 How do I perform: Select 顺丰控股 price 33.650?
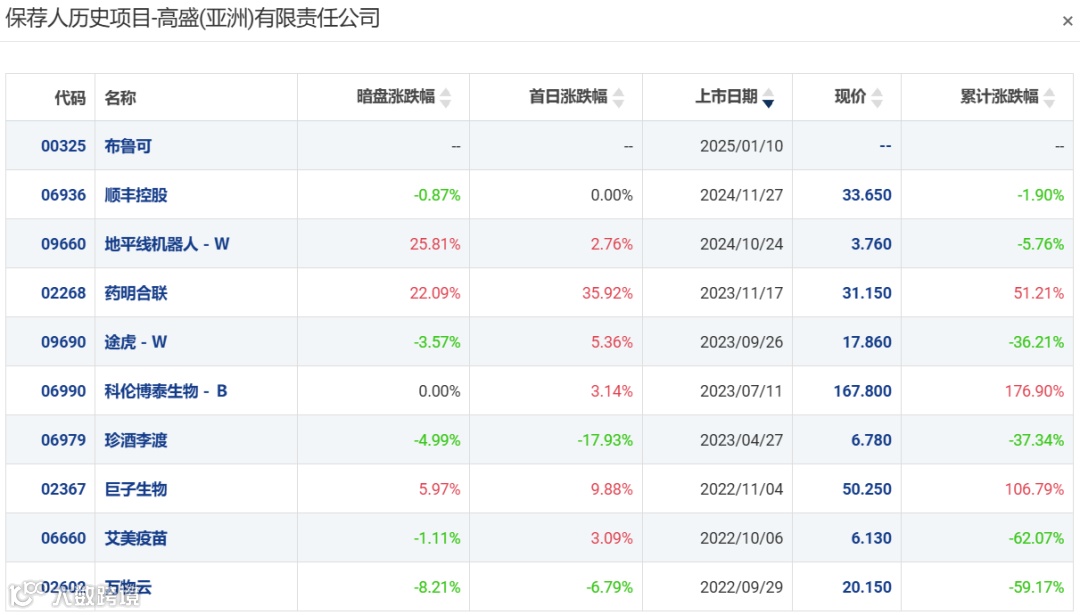866,195
